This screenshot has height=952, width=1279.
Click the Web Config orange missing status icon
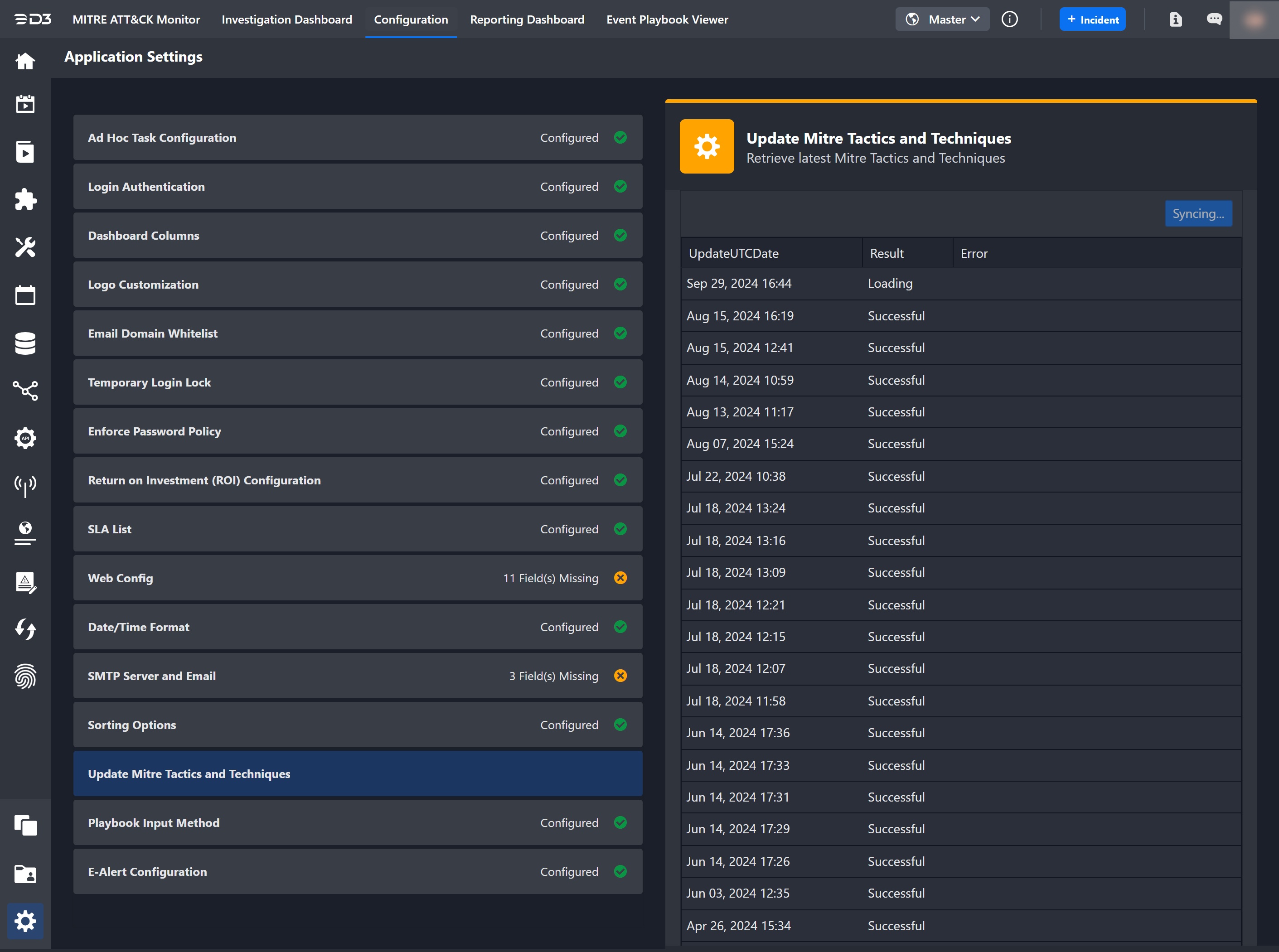click(620, 577)
